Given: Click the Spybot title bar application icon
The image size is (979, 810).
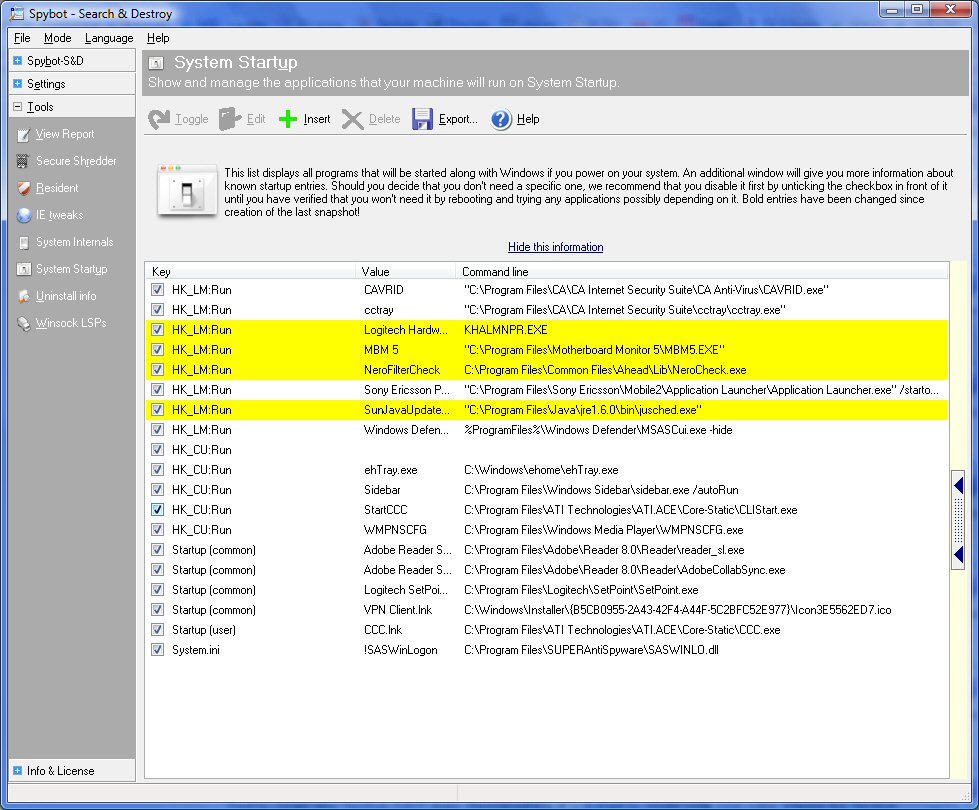Looking at the screenshot, I should tap(16, 13).
